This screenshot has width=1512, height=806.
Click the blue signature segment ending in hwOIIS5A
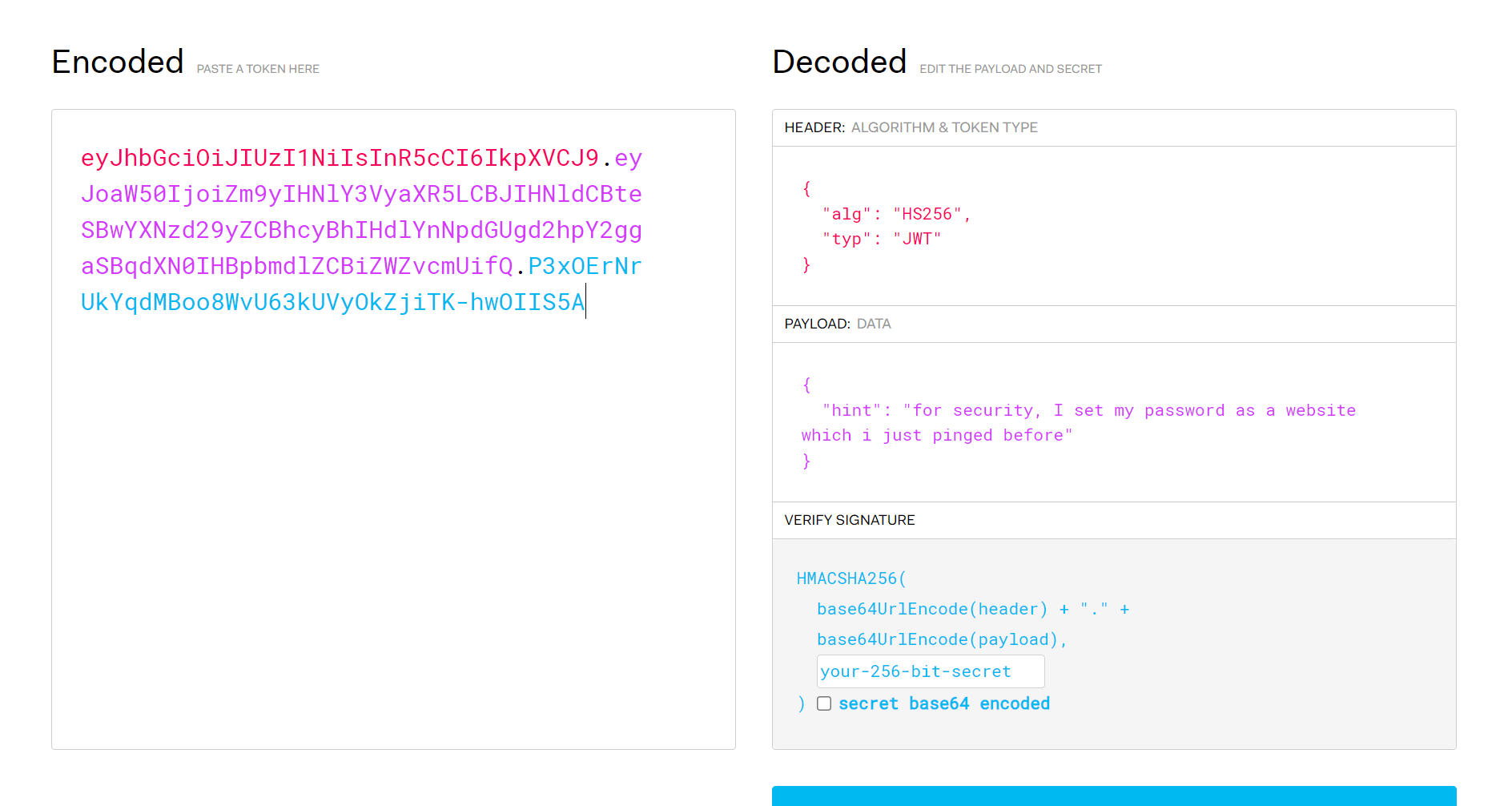(332, 302)
